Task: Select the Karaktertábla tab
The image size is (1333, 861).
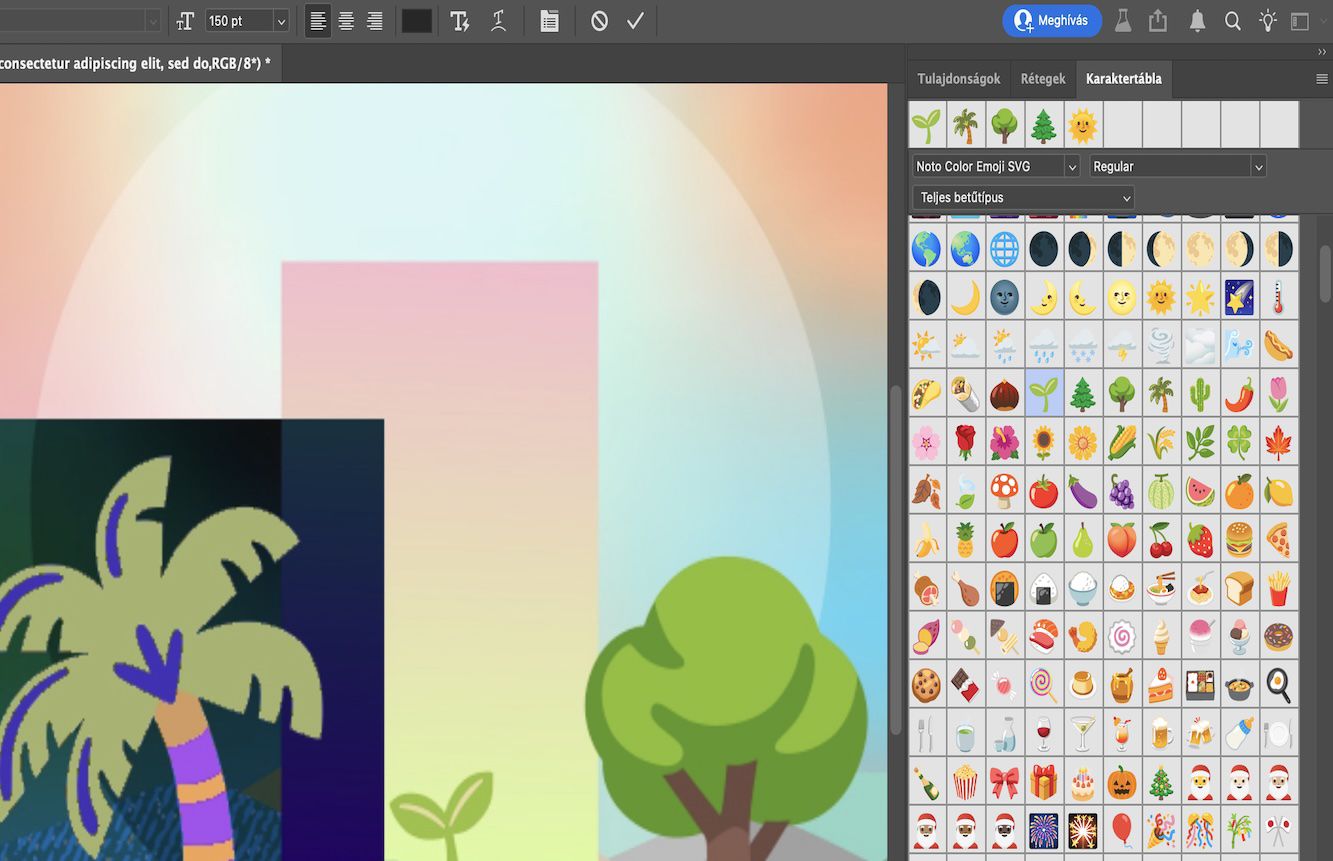Action: [1124, 79]
